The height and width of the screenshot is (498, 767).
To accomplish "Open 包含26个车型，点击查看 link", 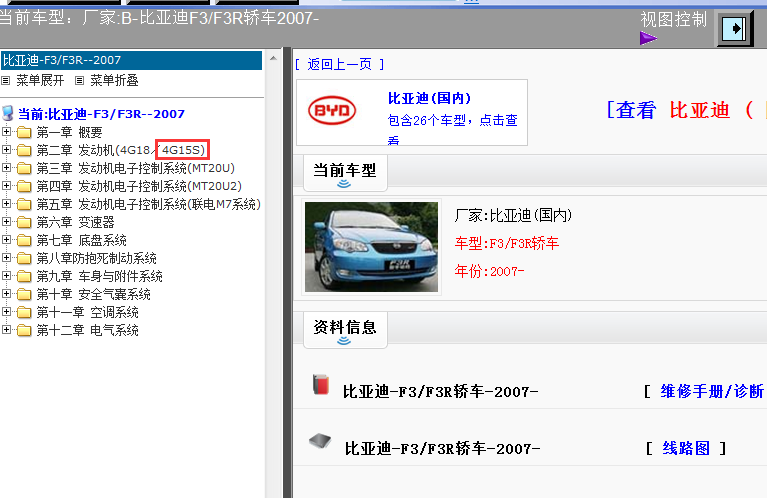I will pos(452,129).
